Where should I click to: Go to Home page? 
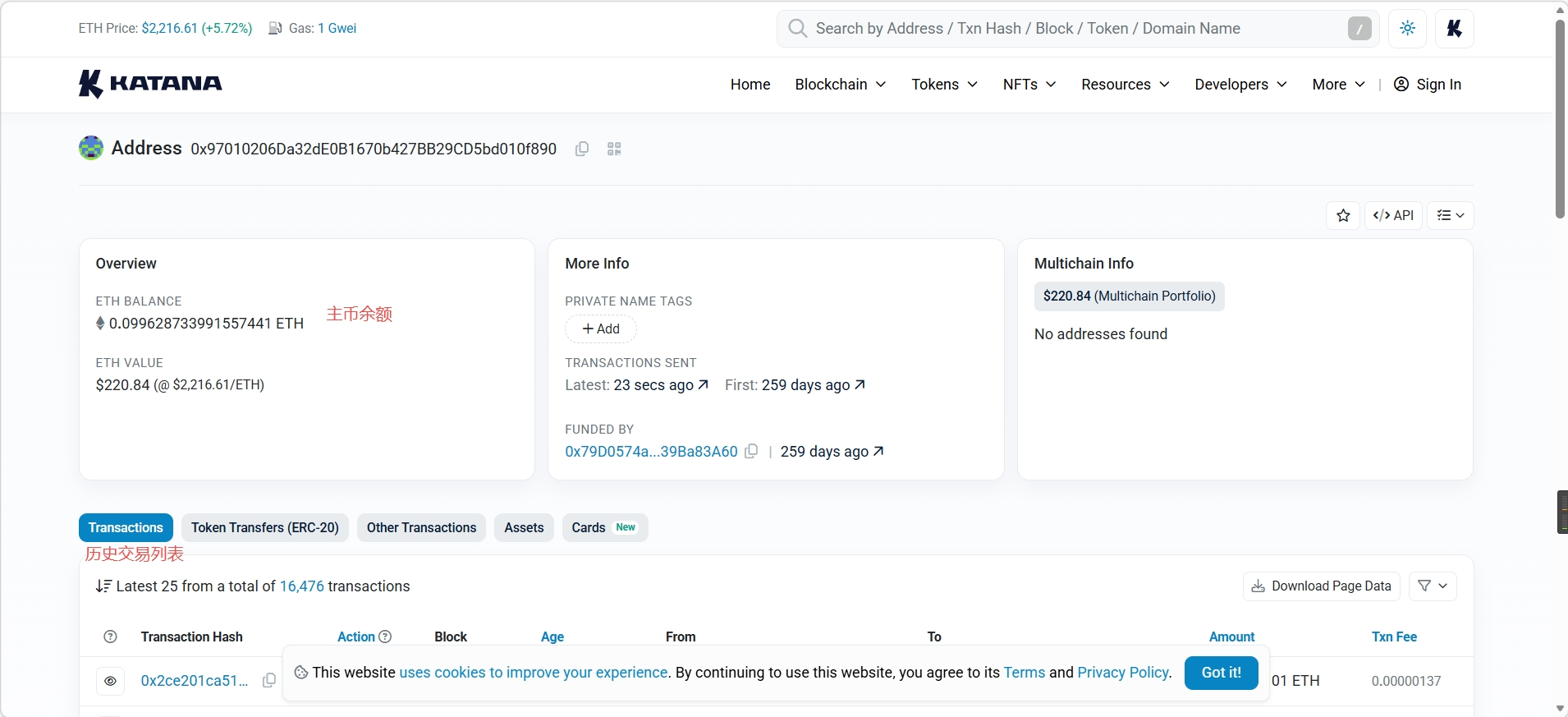pyautogui.click(x=750, y=85)
